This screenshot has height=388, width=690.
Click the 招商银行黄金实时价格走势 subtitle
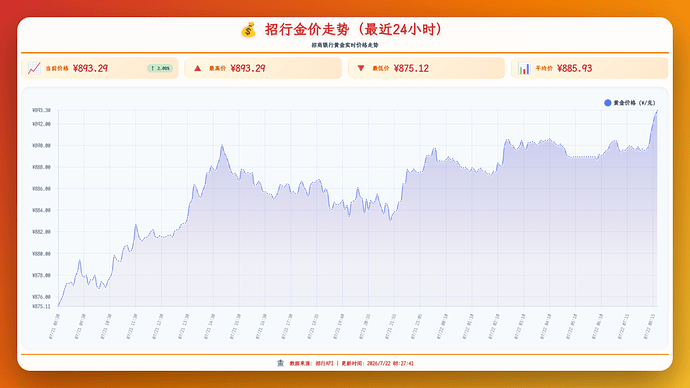[345, 45]
